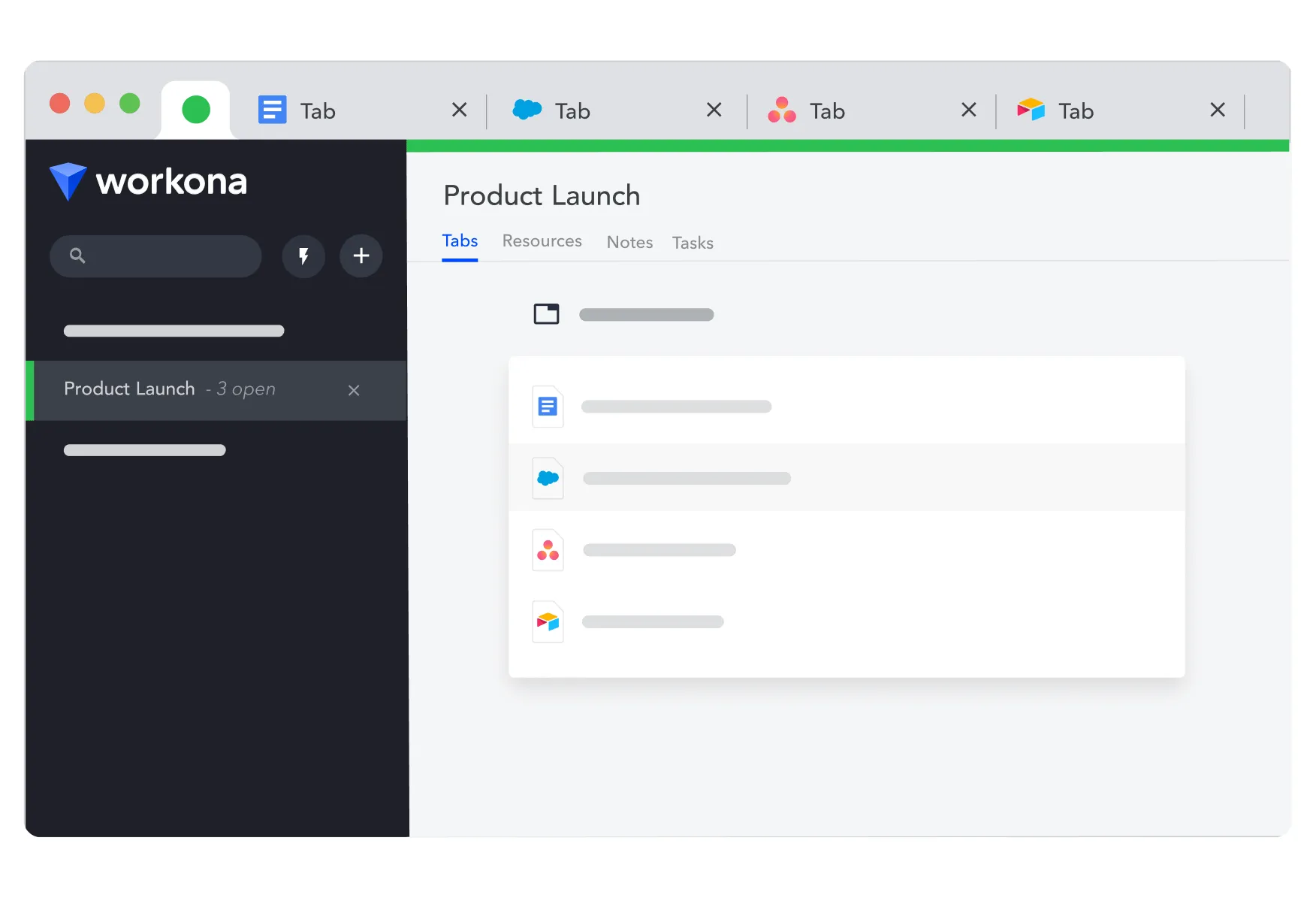Click the window icon above tab list
1316x898 pixels.
(x=546, y=314)
